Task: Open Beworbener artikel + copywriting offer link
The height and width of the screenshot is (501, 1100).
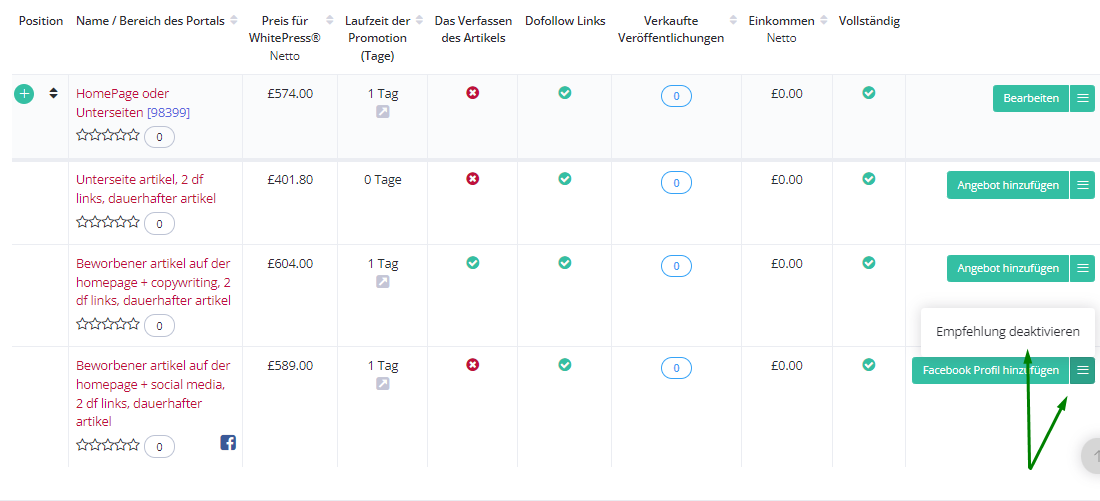Action: pos(153,282)
